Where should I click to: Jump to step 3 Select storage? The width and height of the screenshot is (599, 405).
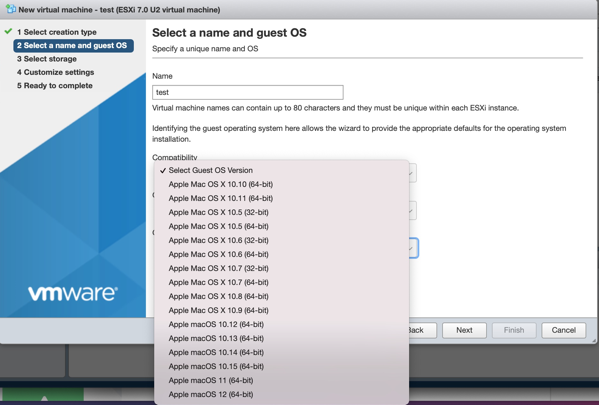pyautogui.click(x=47, y=59)
